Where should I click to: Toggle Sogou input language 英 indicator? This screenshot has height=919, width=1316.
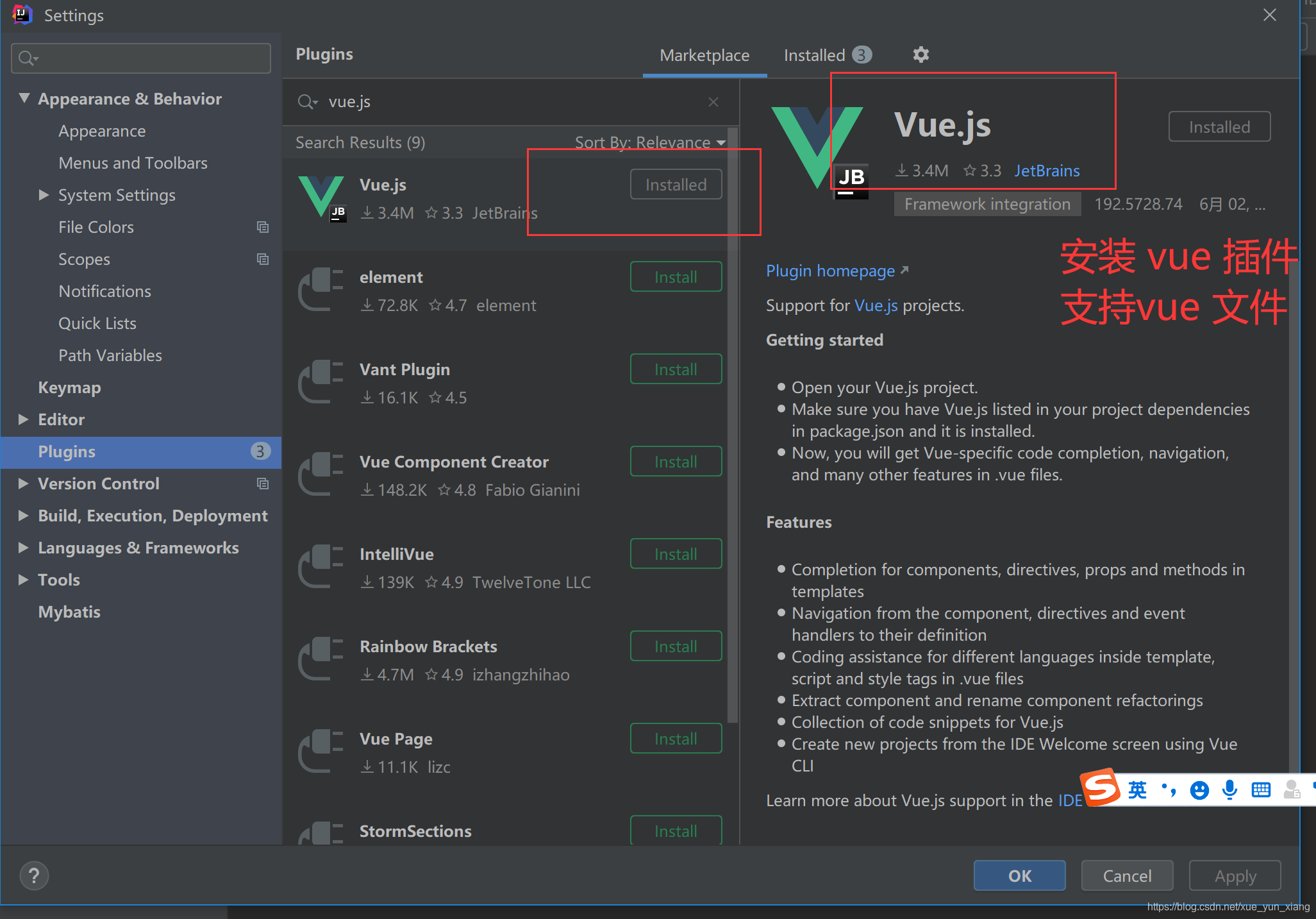coord(1137,789)
